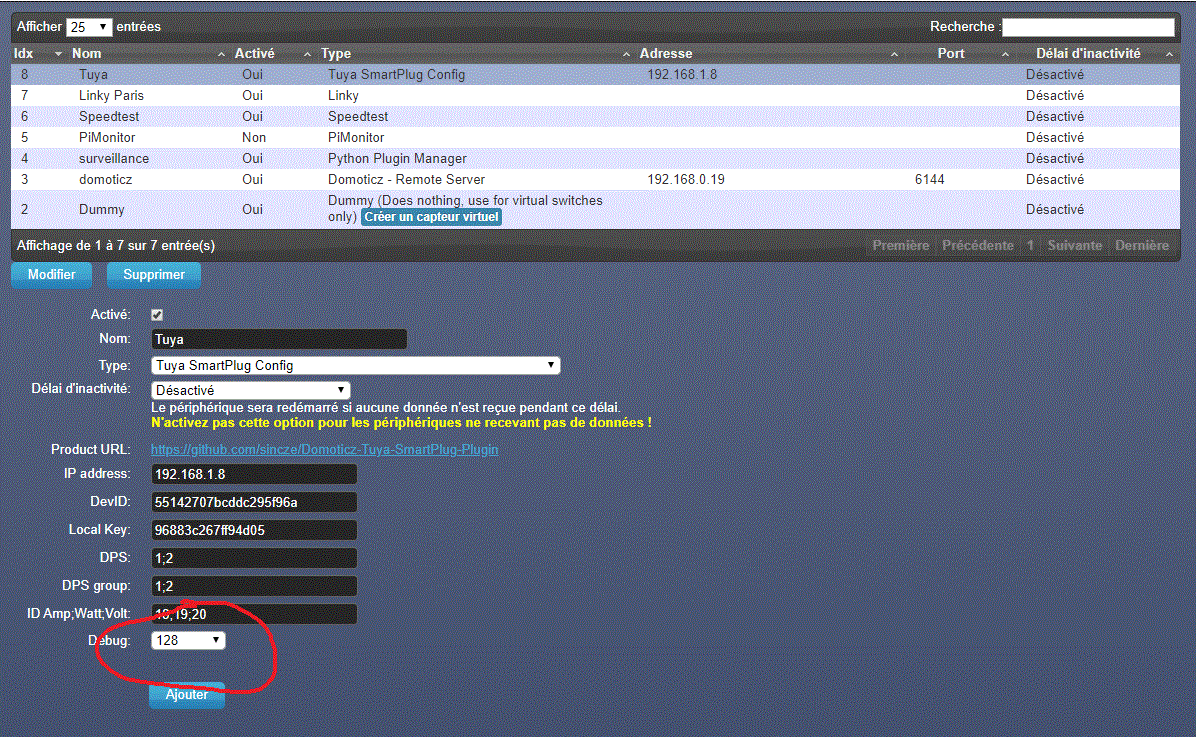The width and height of the screenshot is (1196, 737).
Task: Go to Suivante page
Action: 1074,246
